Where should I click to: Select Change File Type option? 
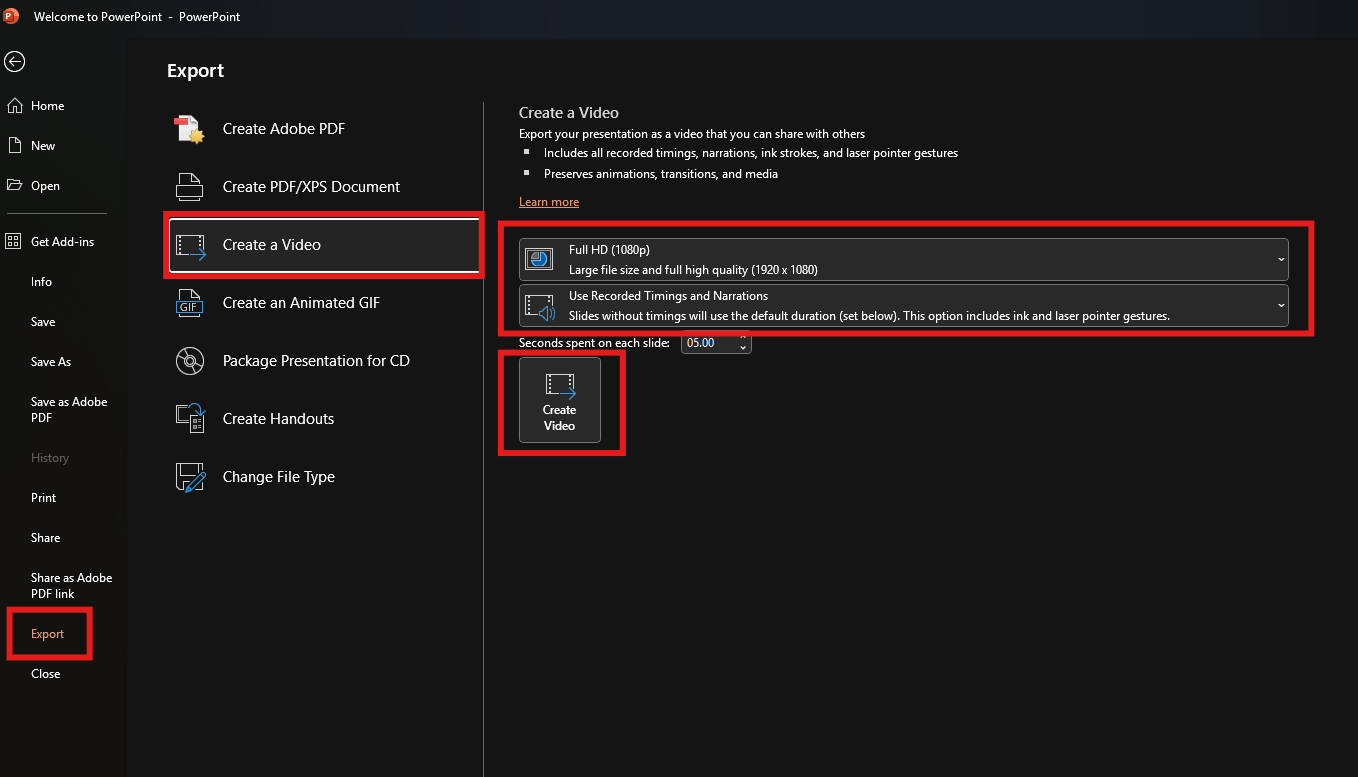pos(325,477)
